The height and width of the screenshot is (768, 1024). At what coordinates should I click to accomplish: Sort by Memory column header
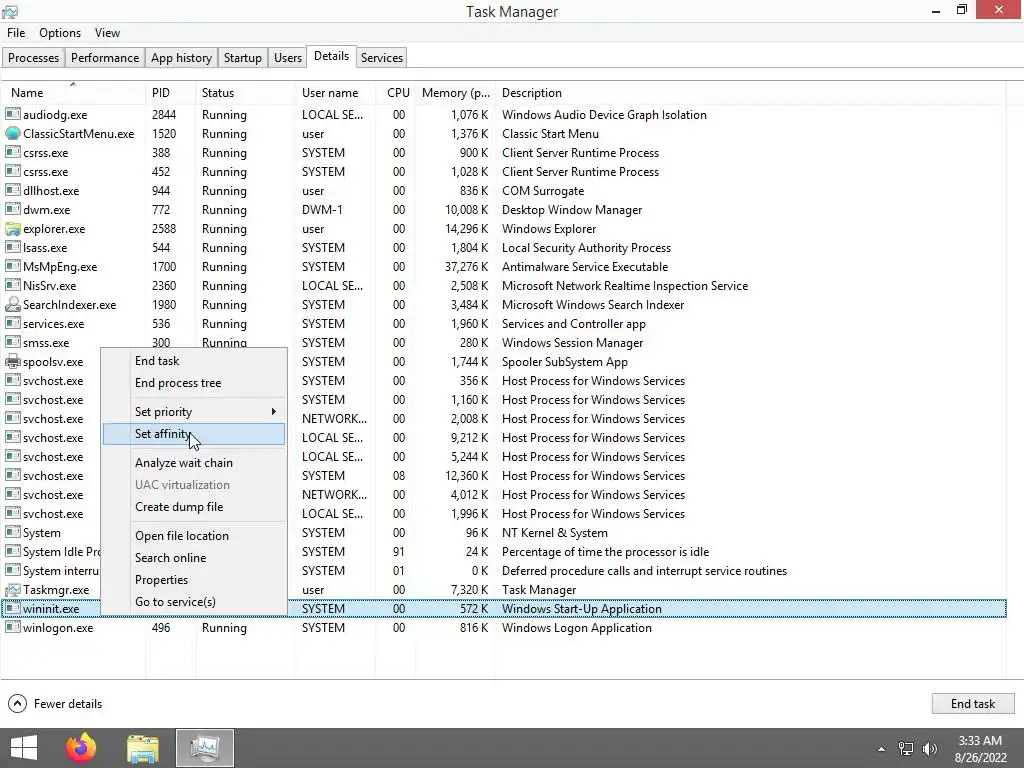click(x=455, y=93)
